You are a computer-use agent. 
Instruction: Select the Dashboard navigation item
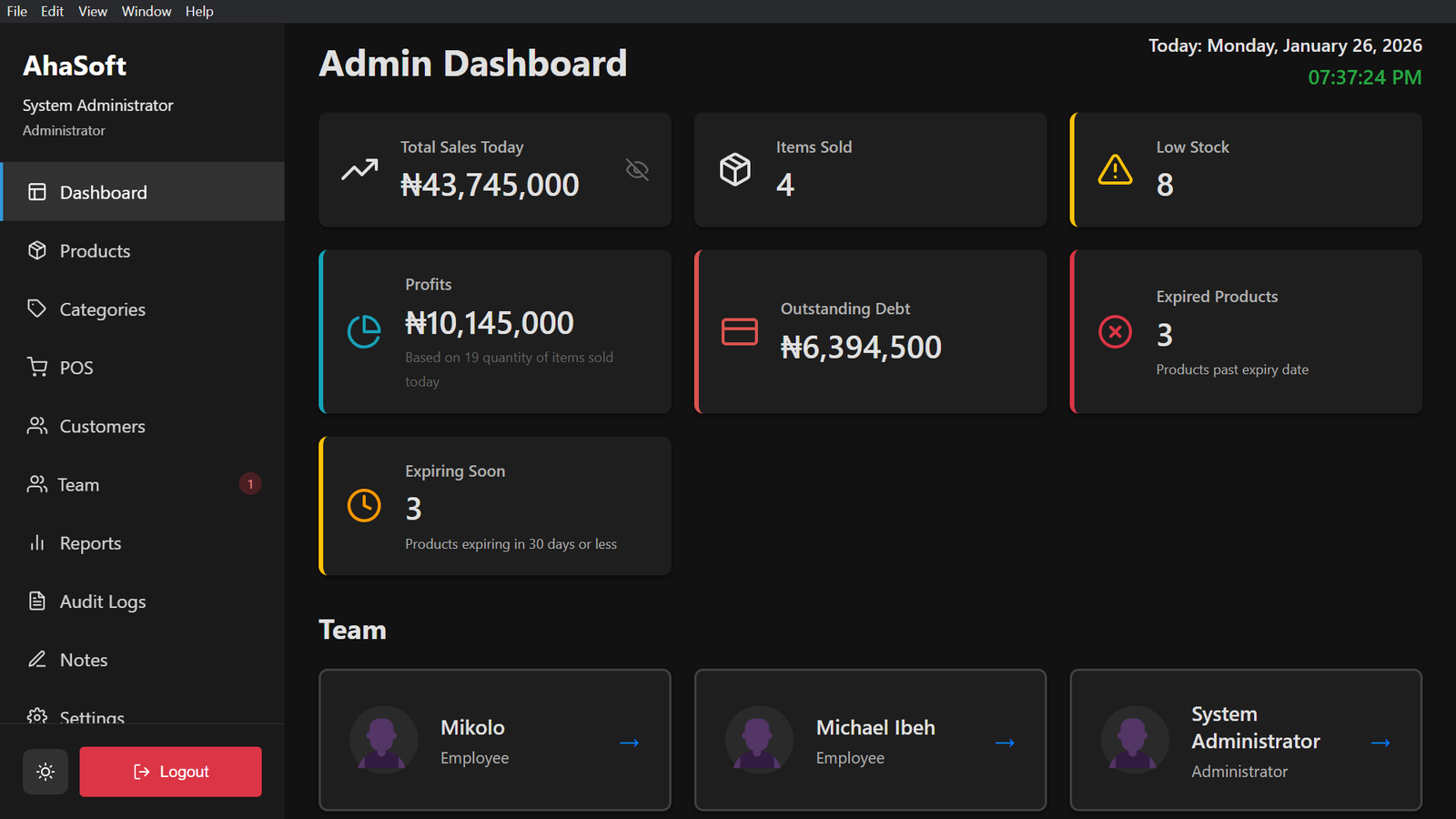103,192
